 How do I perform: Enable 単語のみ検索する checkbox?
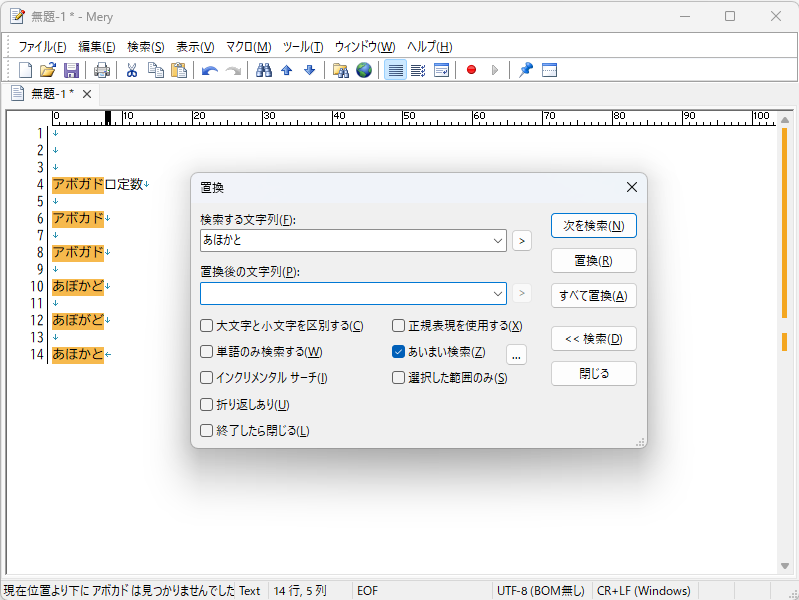[206, 352]
